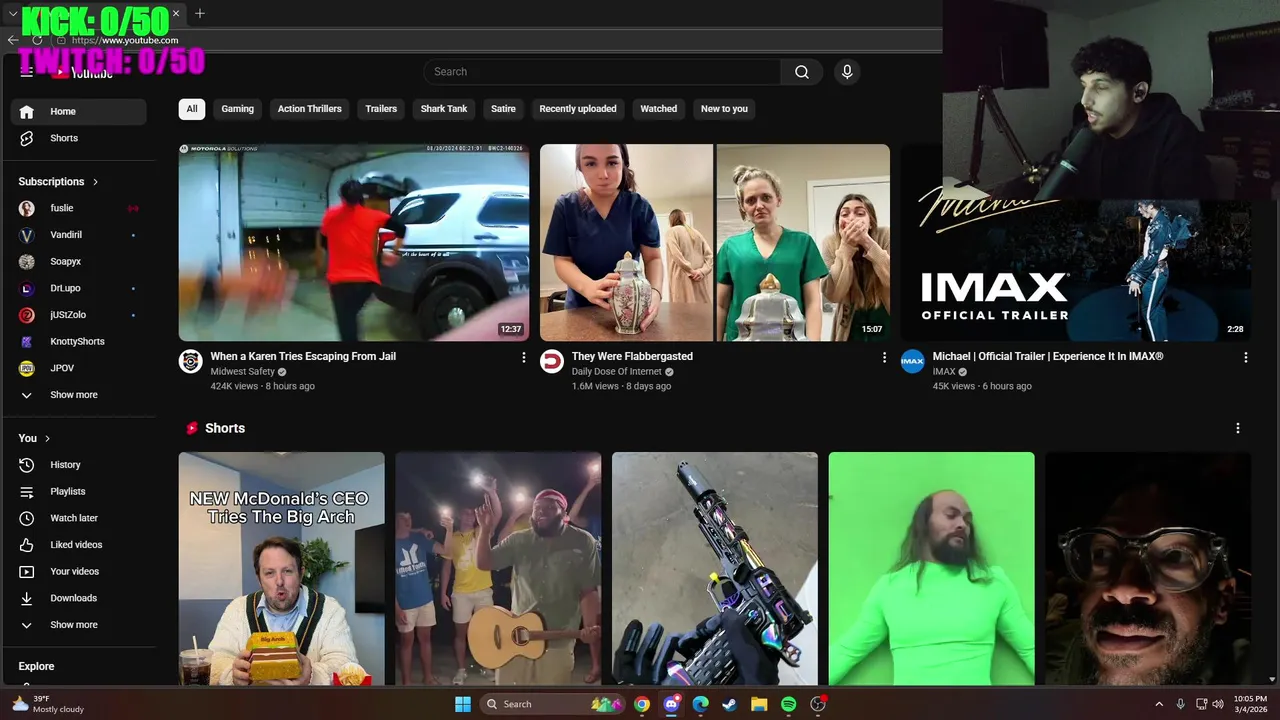Select the Satire filter chip

(x=503, y=109)
